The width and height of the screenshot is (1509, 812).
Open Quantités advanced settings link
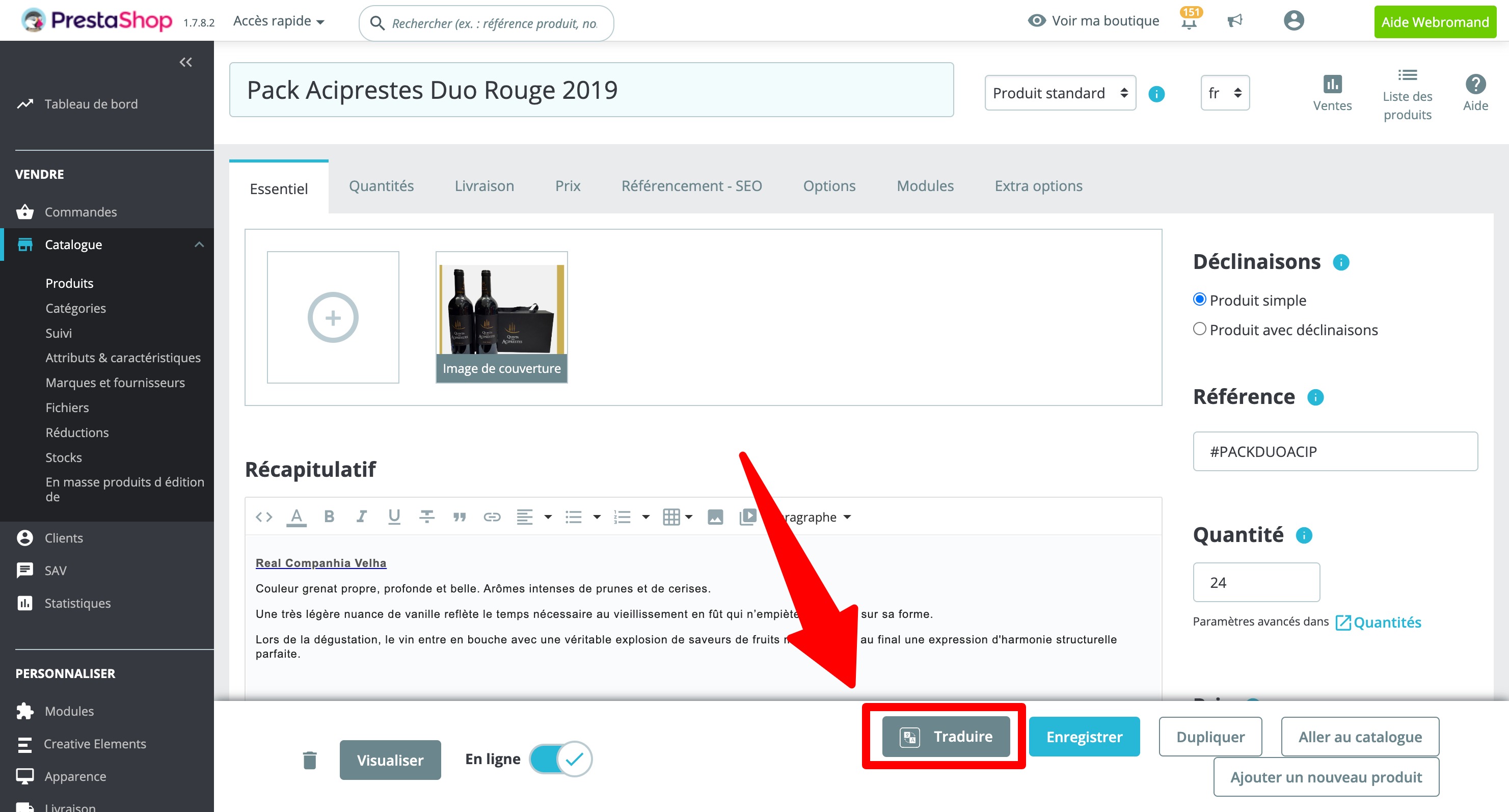1378,622
